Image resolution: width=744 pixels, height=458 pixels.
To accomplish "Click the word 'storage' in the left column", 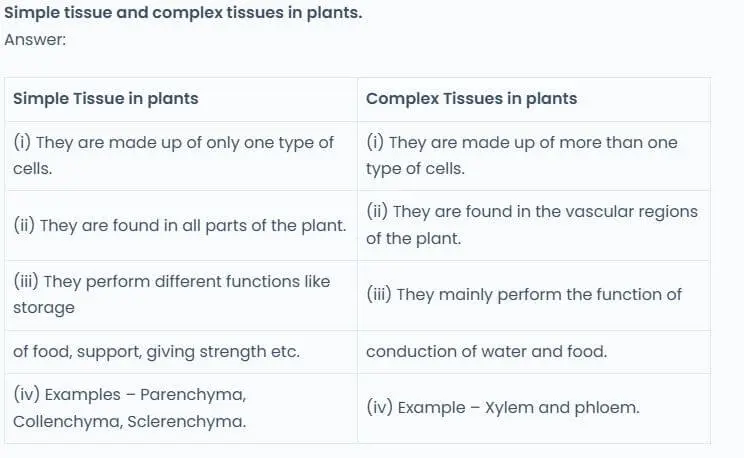I will (44, 308).
